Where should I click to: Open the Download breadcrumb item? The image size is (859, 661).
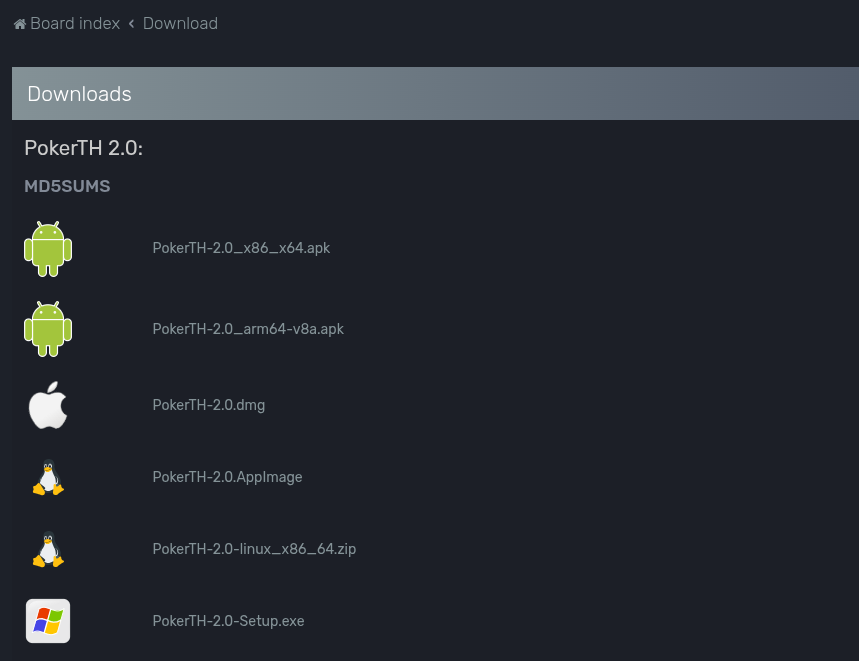click(x=180, y=23)
